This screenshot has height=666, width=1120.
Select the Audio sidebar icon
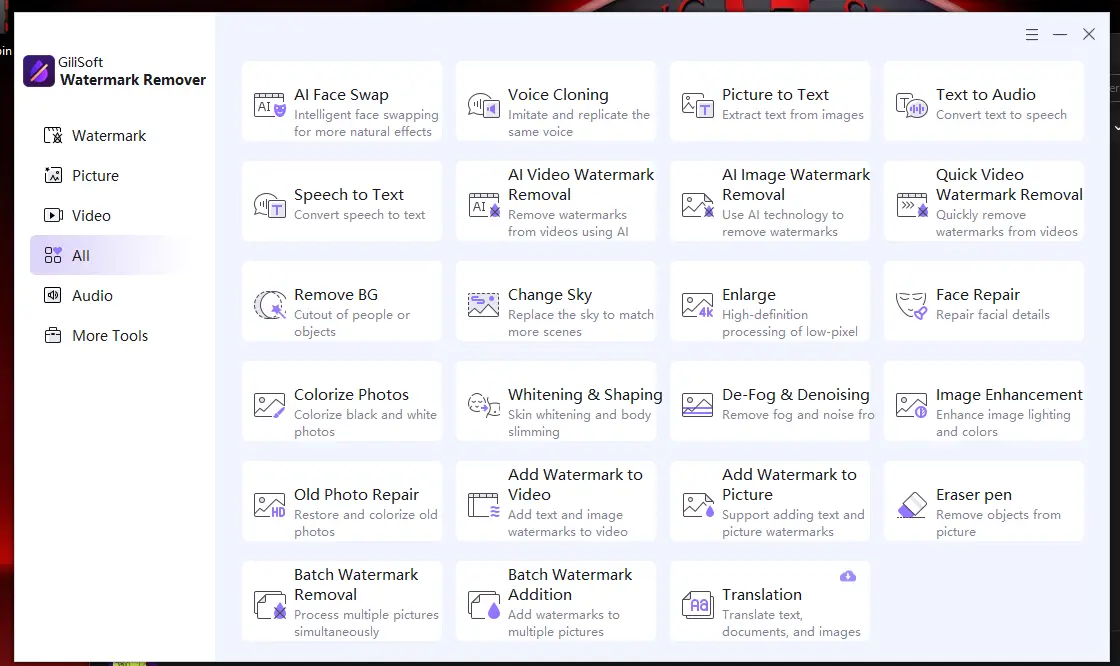click(53, 295)
